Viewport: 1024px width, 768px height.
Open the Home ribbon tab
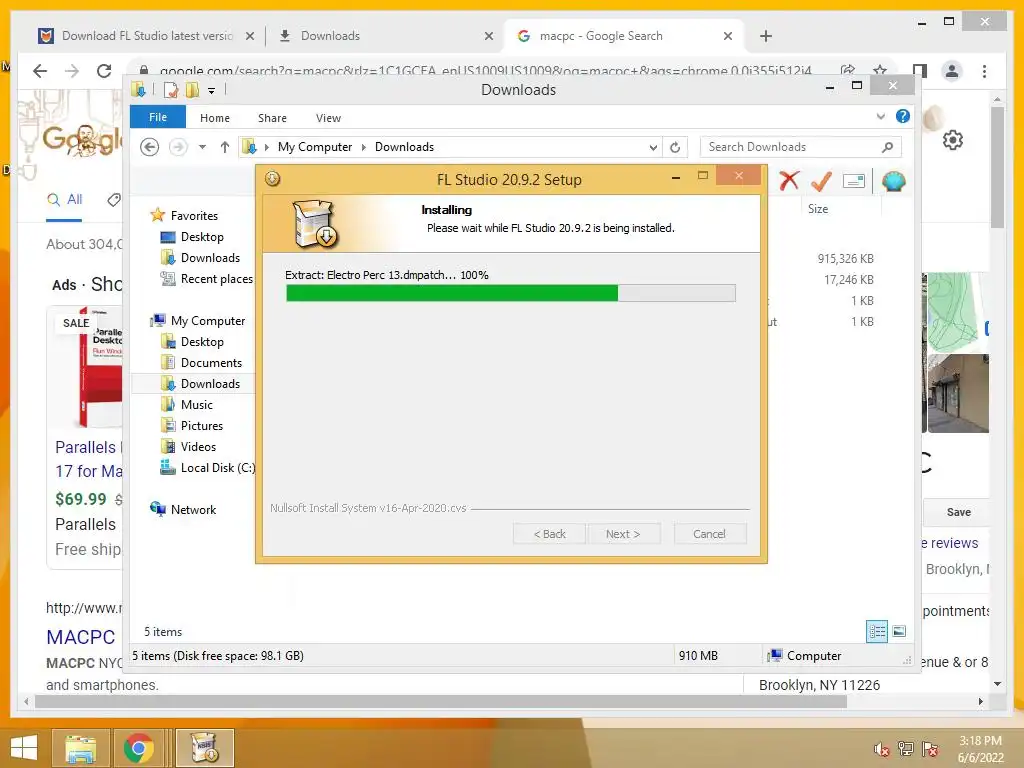[215, 118]
